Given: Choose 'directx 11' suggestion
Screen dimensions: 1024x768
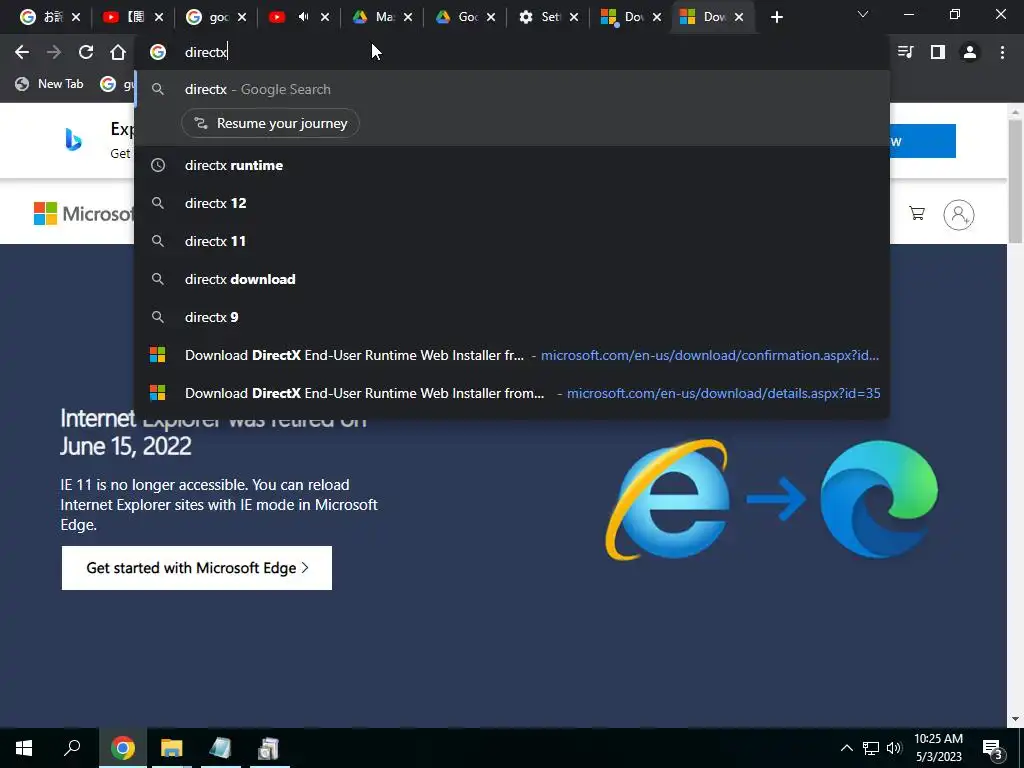Looking at the screenshot, I should click(x=511, y=241).
